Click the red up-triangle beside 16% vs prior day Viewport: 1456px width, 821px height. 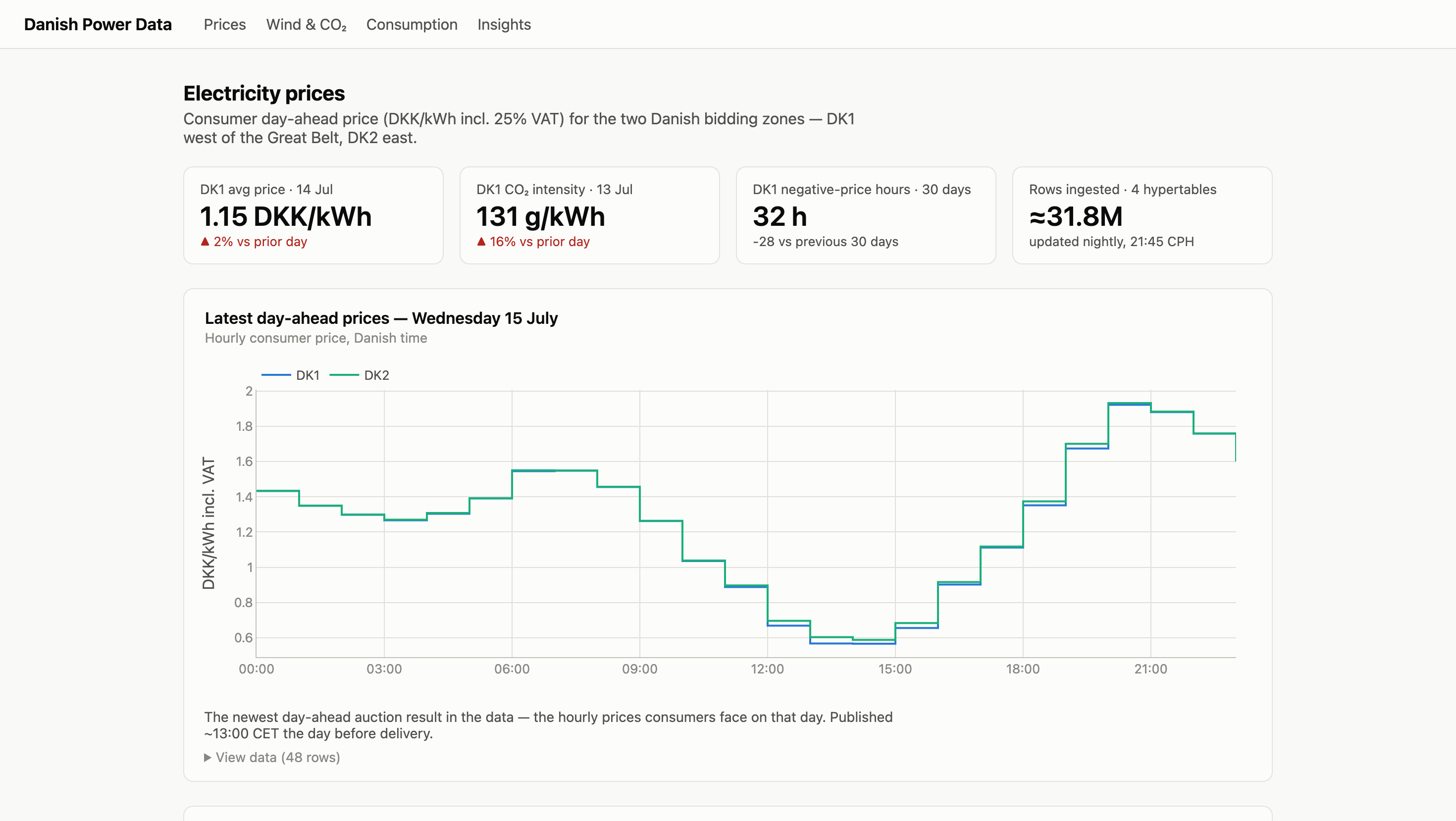[481, 241]
